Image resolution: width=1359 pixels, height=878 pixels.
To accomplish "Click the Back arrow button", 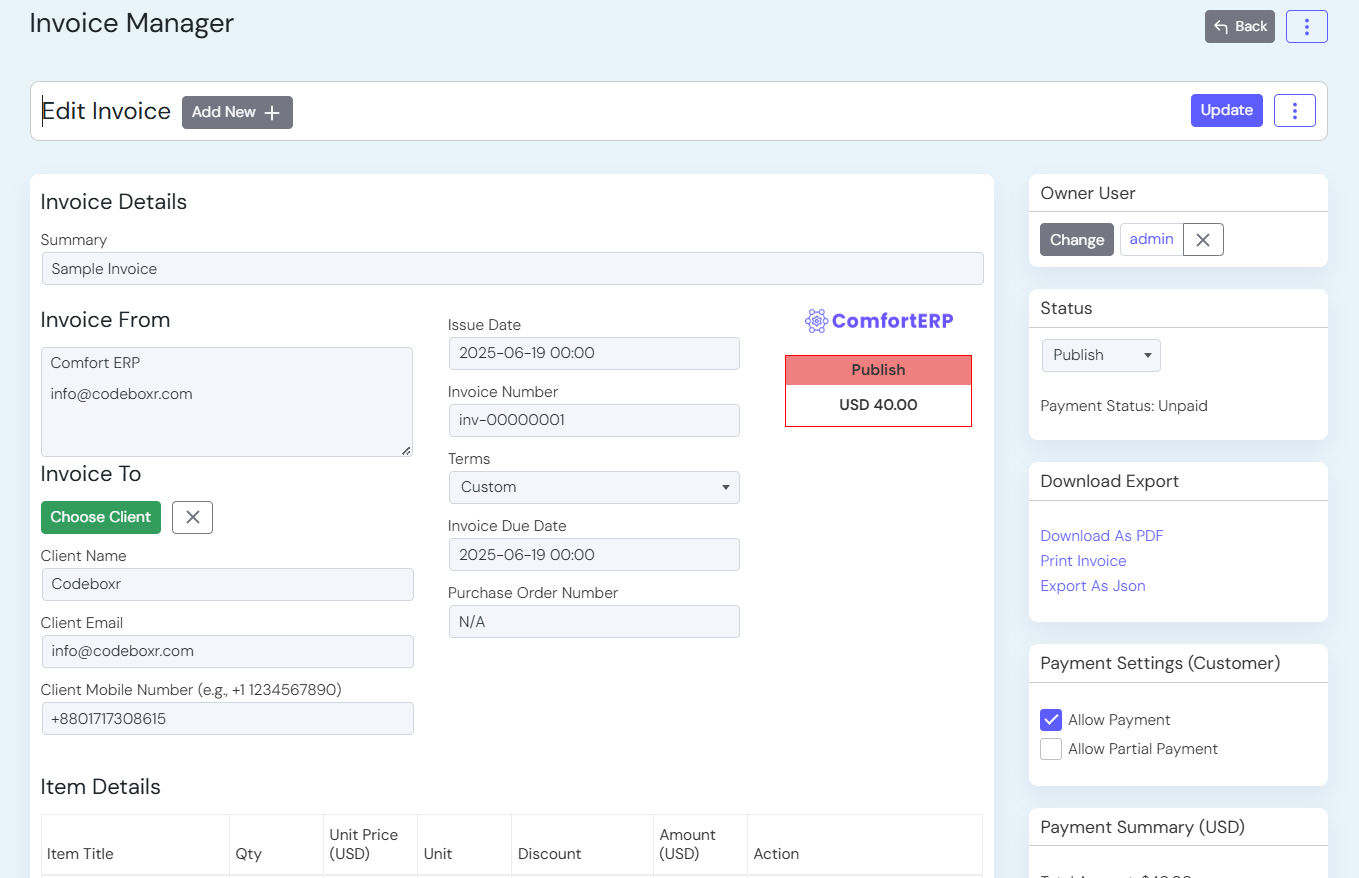I will [1239, 27].
